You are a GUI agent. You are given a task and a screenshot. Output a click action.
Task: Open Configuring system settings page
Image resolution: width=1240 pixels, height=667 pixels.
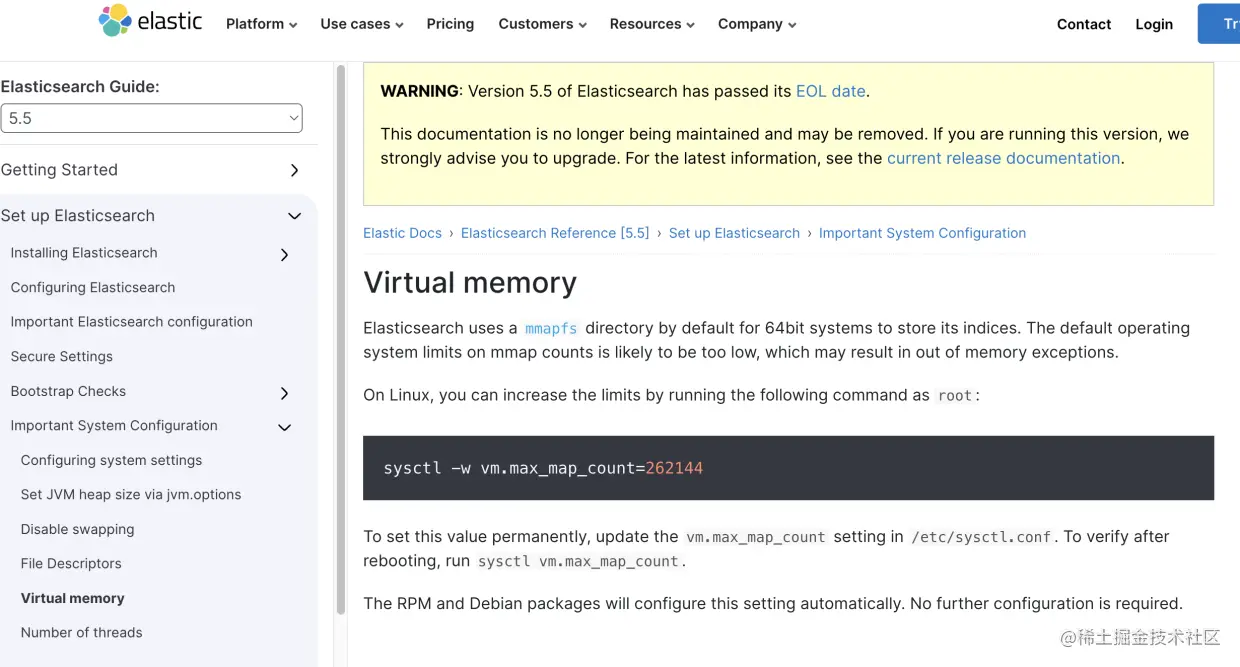[111, 460]
